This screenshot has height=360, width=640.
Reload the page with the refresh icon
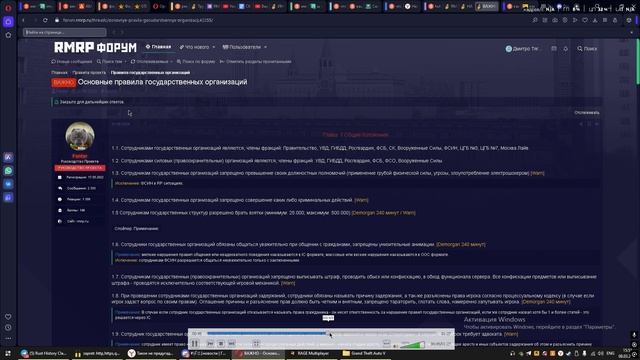point(45,20)
